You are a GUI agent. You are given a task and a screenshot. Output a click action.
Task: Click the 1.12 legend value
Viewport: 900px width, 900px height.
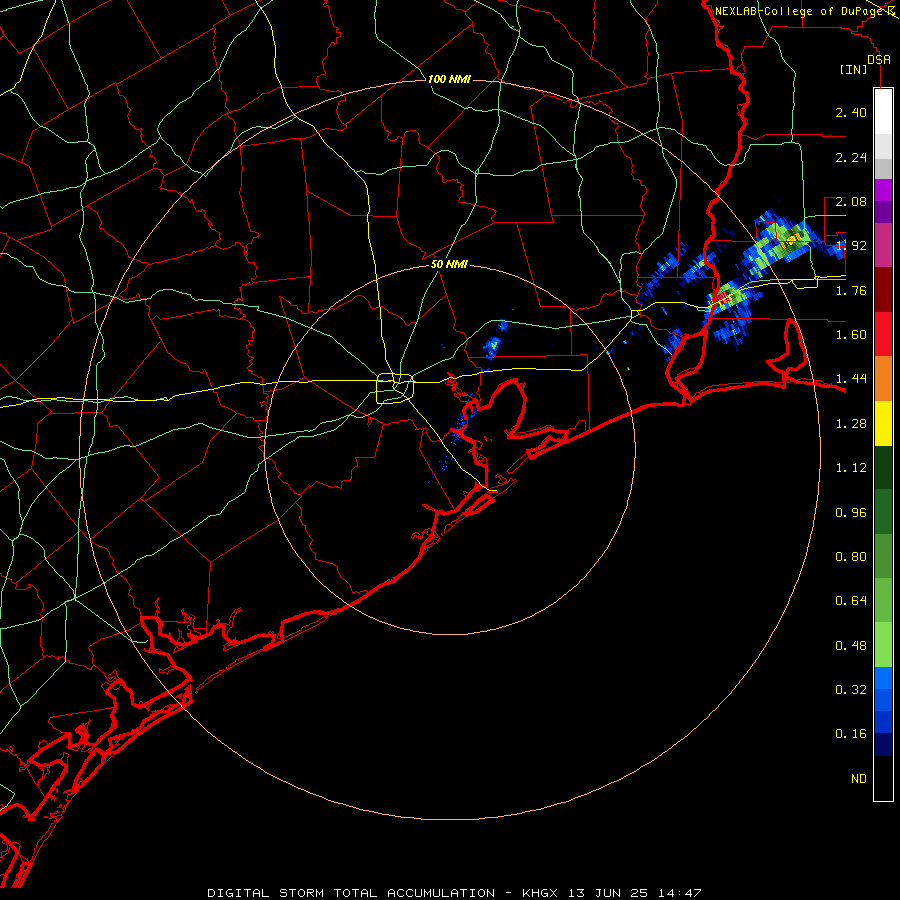[x=851, y=468]
